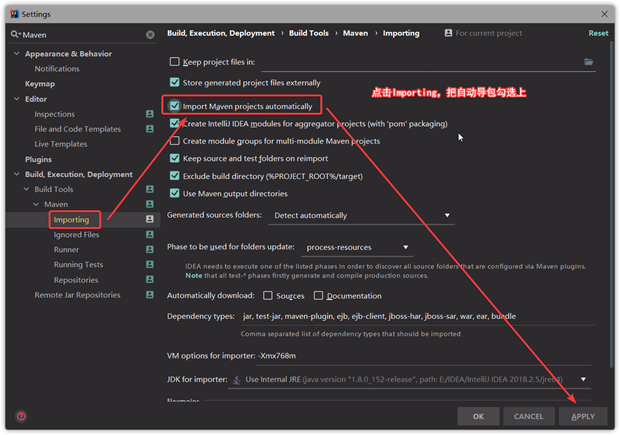Collapse the Build Tools node
The image size is (620, 435).
26,189
